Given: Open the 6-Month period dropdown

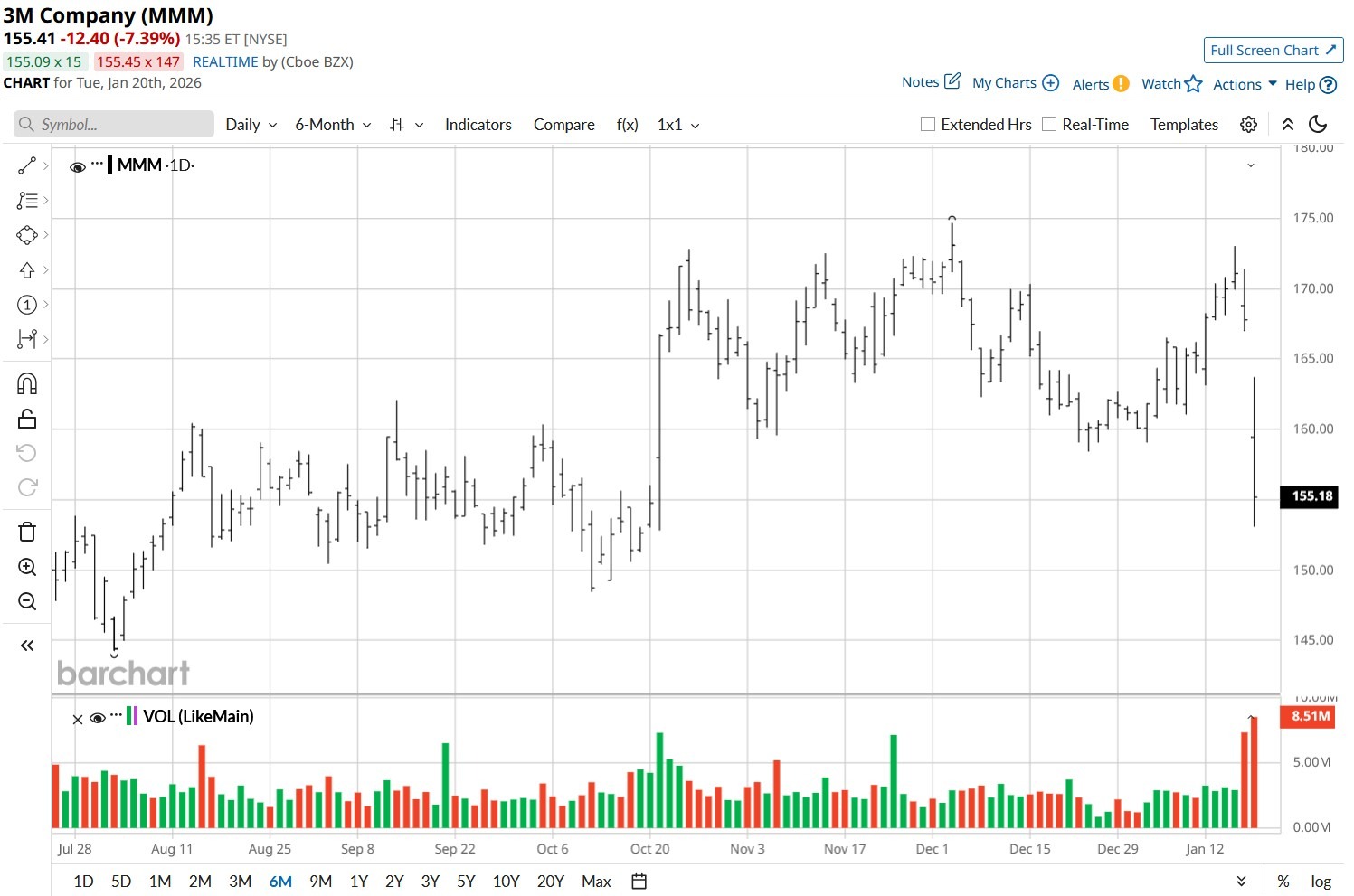Looking at the screenshot, I should pos(333,125).
